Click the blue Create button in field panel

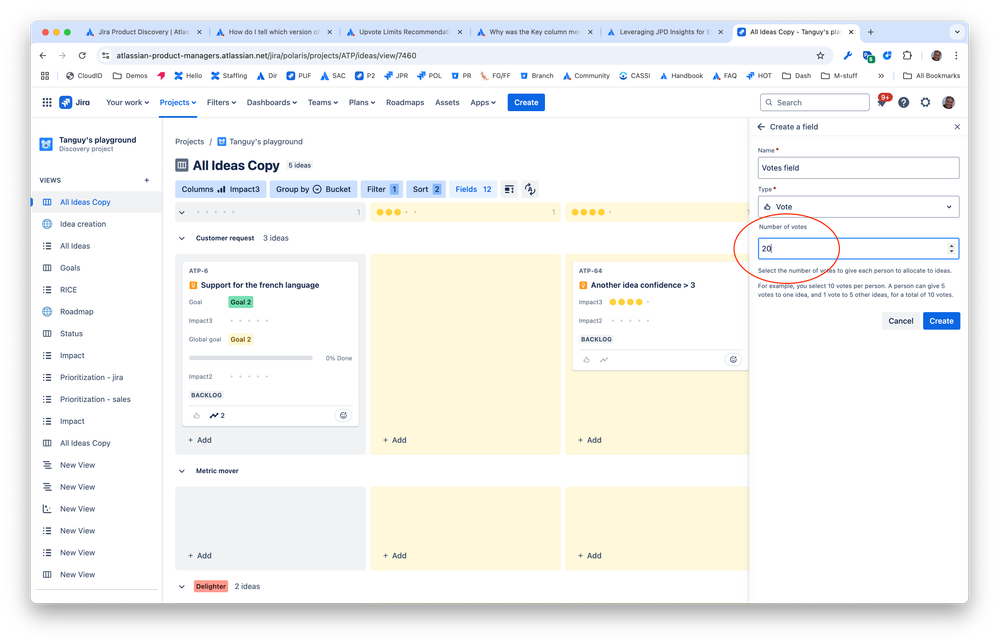941,321
